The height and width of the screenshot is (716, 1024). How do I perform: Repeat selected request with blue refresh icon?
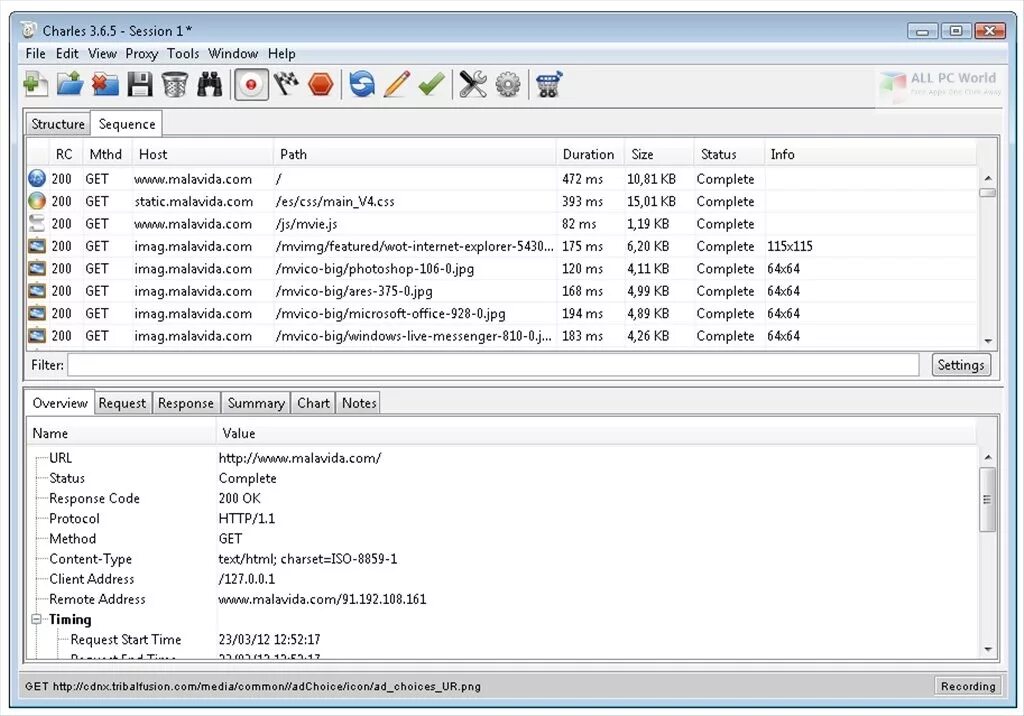click(362, 85)
